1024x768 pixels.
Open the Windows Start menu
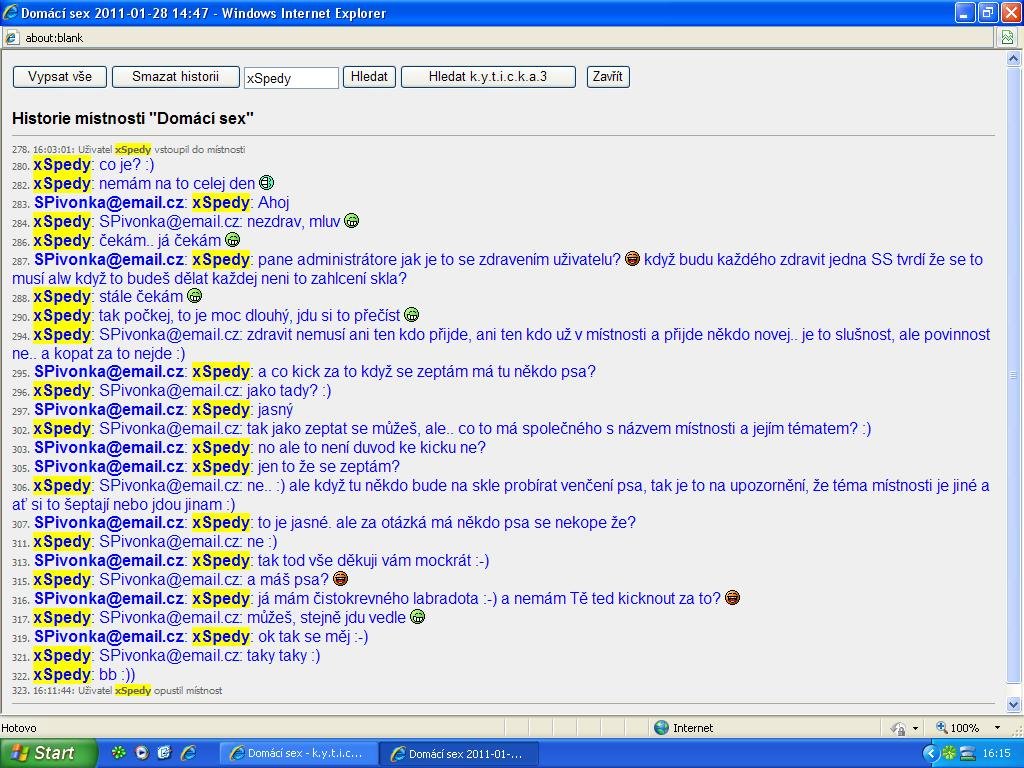(48, 753)
